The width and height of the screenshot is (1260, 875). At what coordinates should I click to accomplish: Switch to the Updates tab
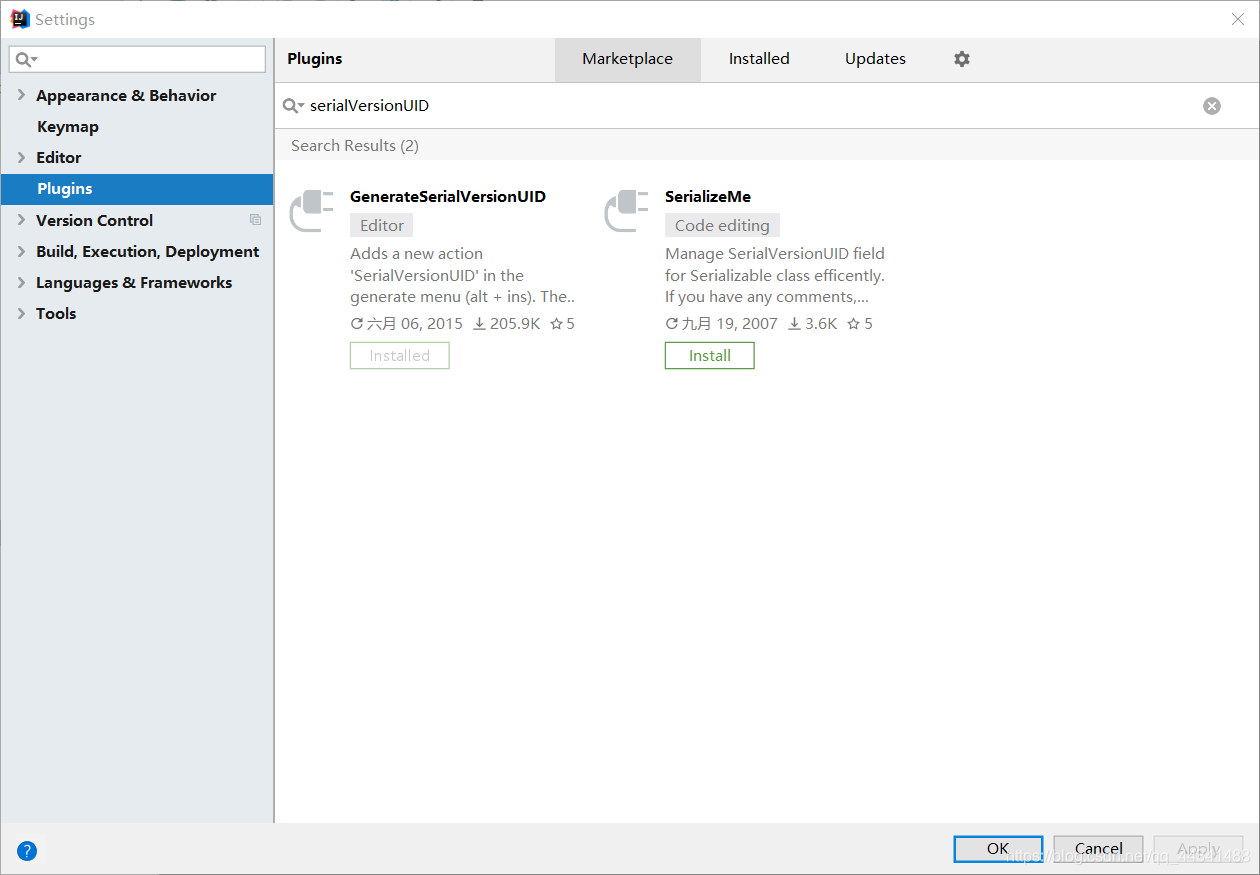pos(875,59)
